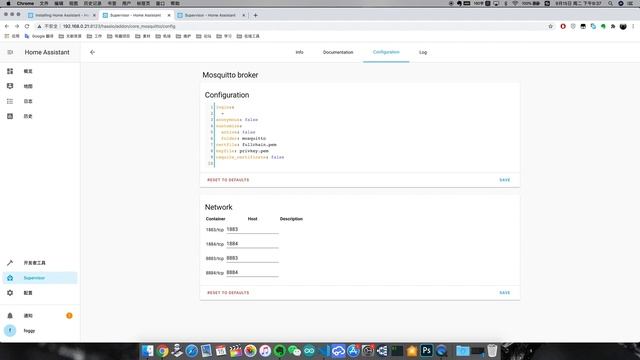Open the Chrome three-dot menu
This screenshot has width=640, height=360.
click(x=633, y=26)
